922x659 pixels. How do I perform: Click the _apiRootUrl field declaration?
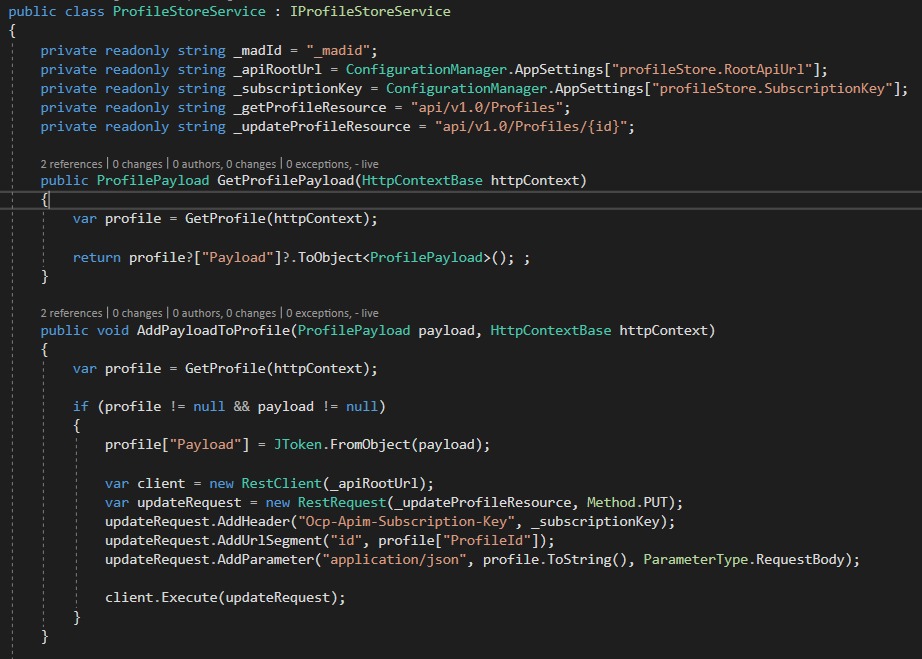click(278, 69)
